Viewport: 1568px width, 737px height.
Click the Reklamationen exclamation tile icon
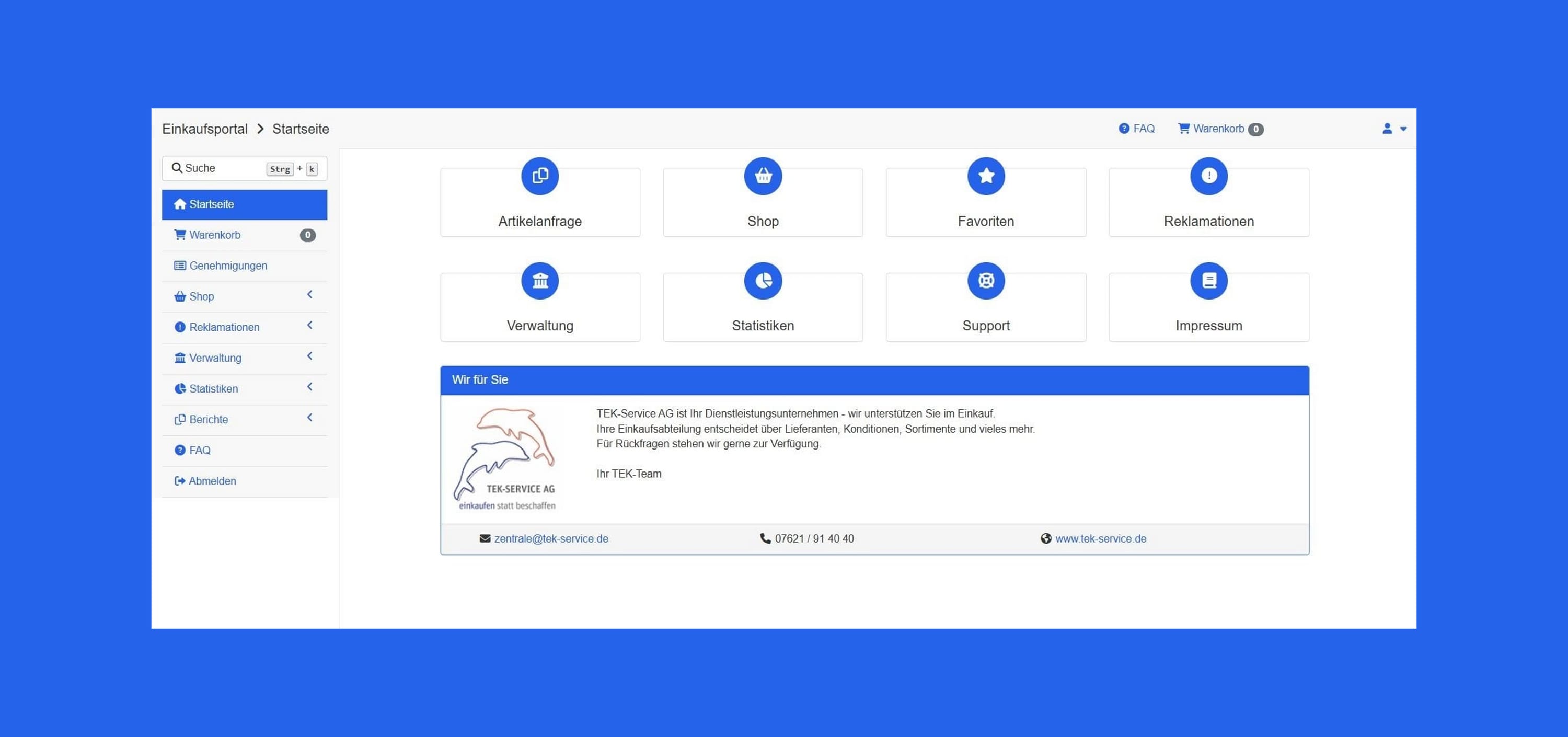tap(1208, 177)
